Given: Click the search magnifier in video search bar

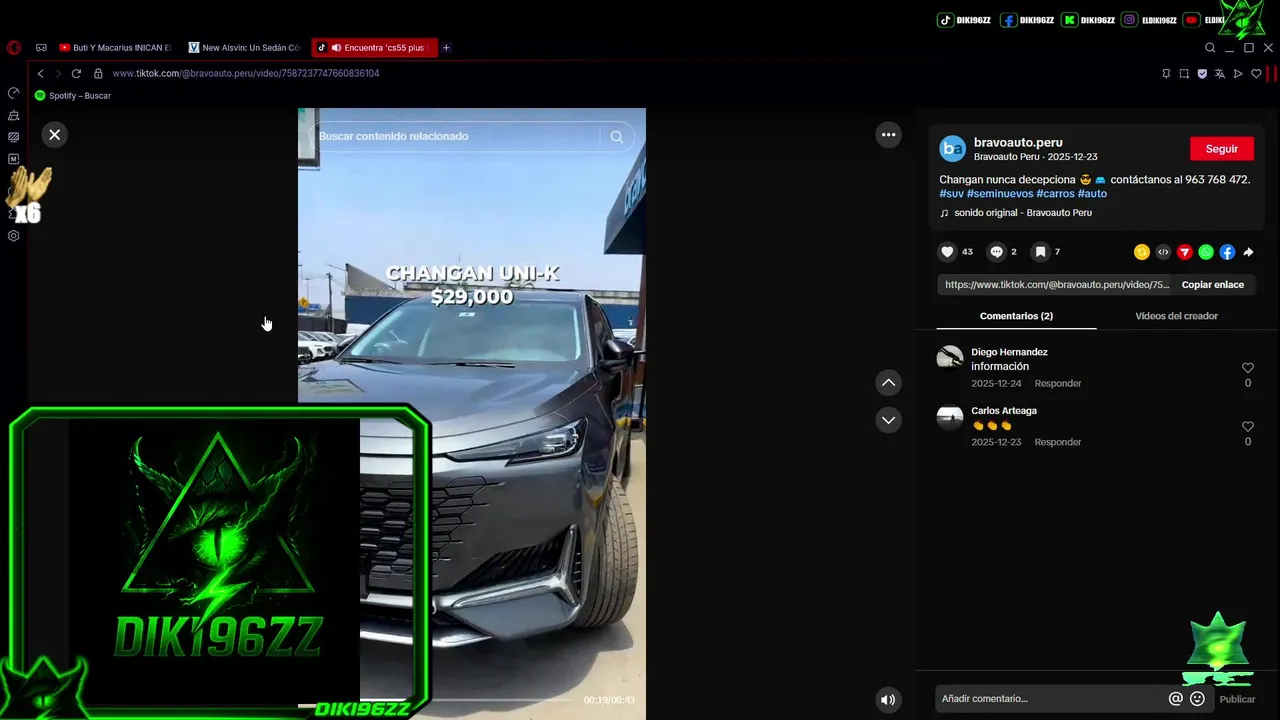Looking at the screenshot, I should coord(616,137).
